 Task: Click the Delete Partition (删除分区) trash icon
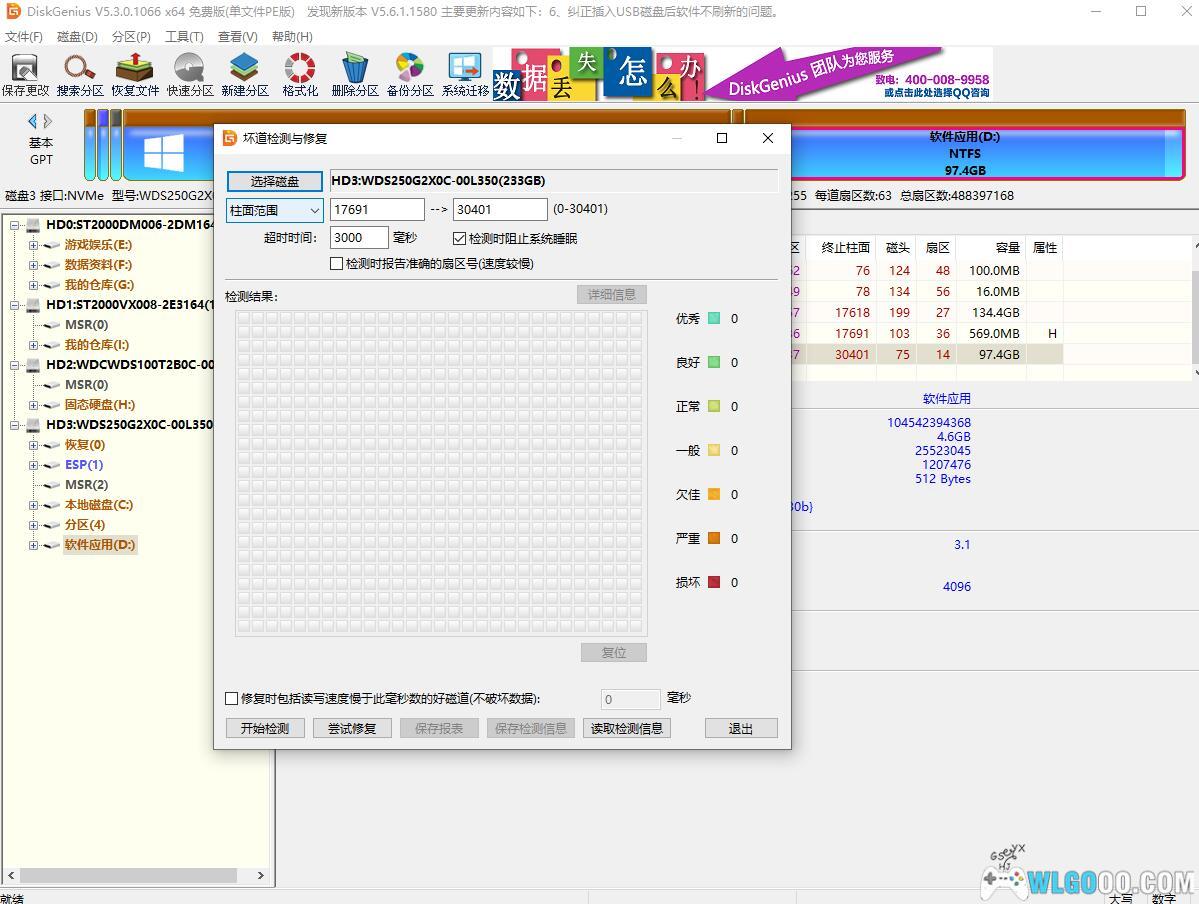click(355, 74)
